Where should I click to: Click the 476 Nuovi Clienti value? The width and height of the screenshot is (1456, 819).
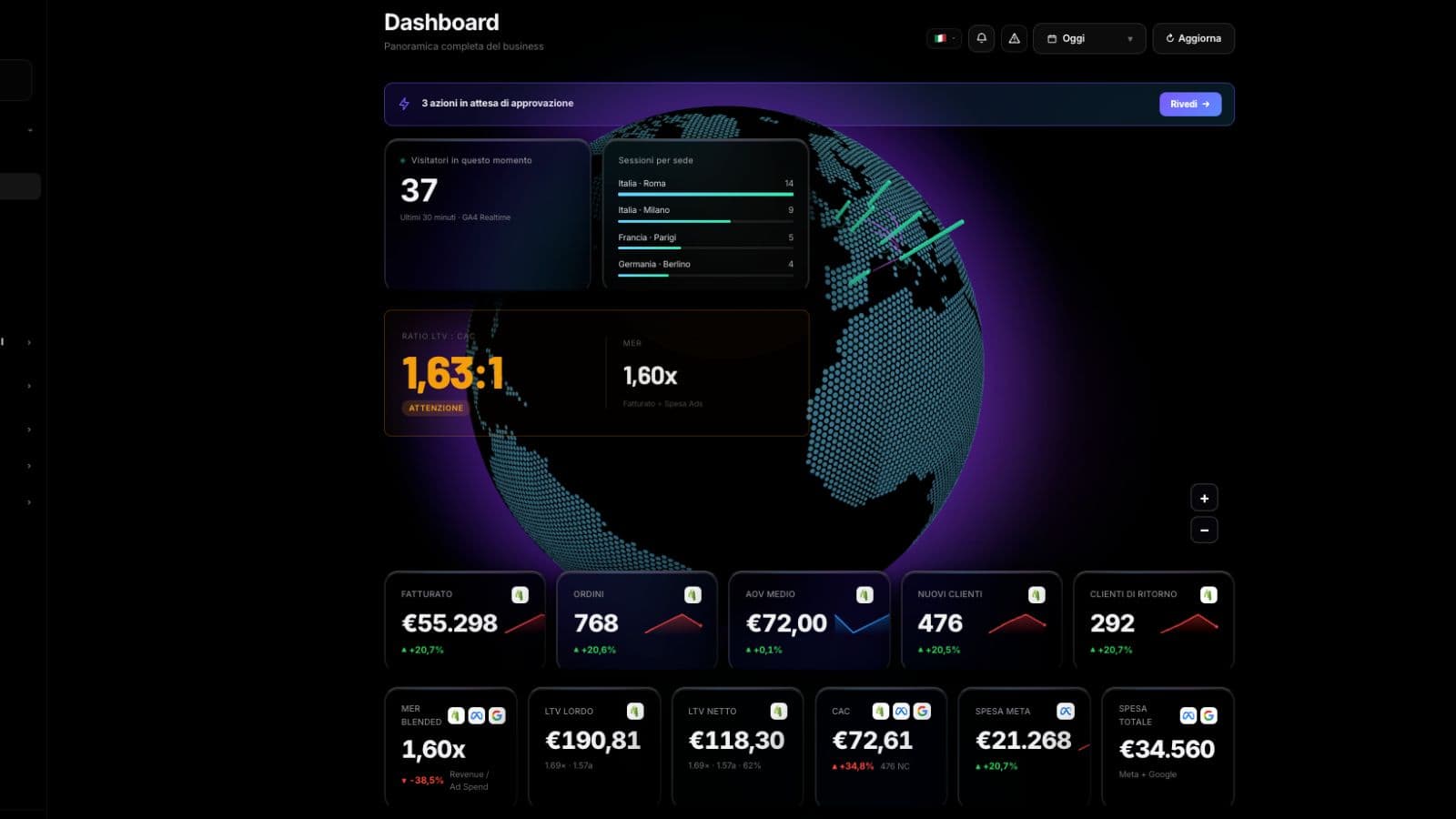tap(940, 623)
